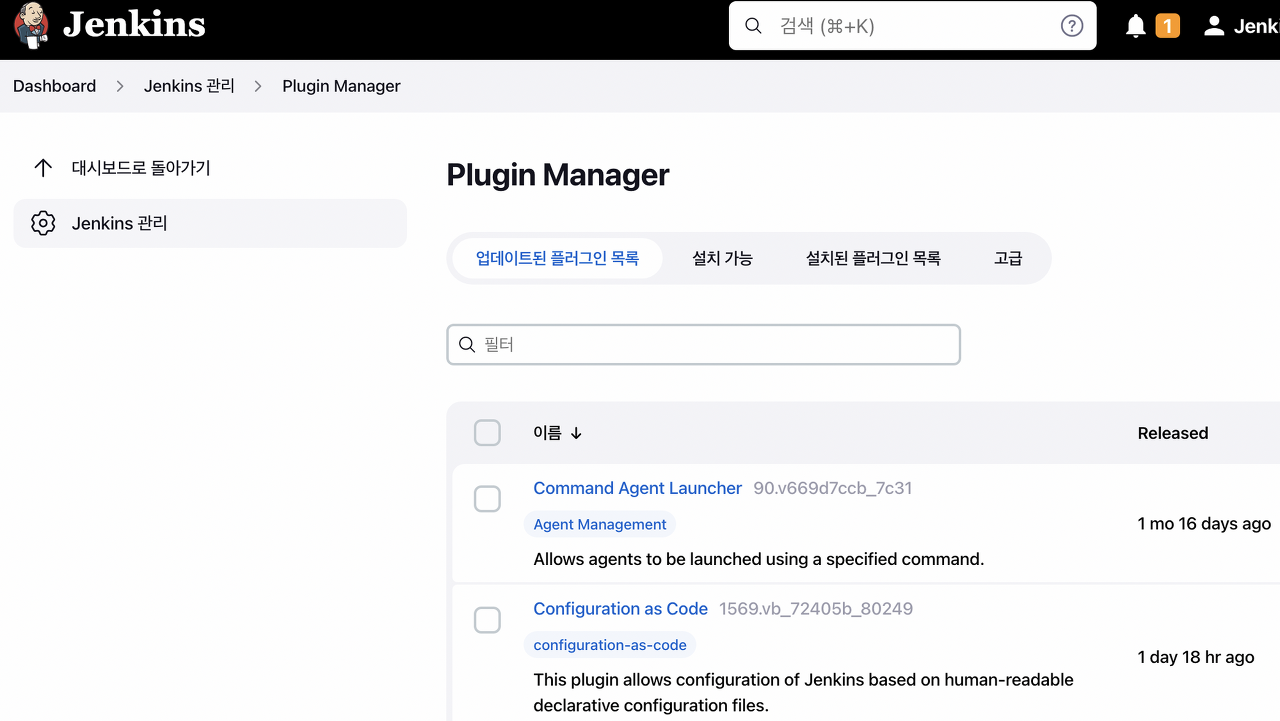1280x721 pixels.
Task: Click the magnifier icon in header search
Action: click(x=754, y=26)
